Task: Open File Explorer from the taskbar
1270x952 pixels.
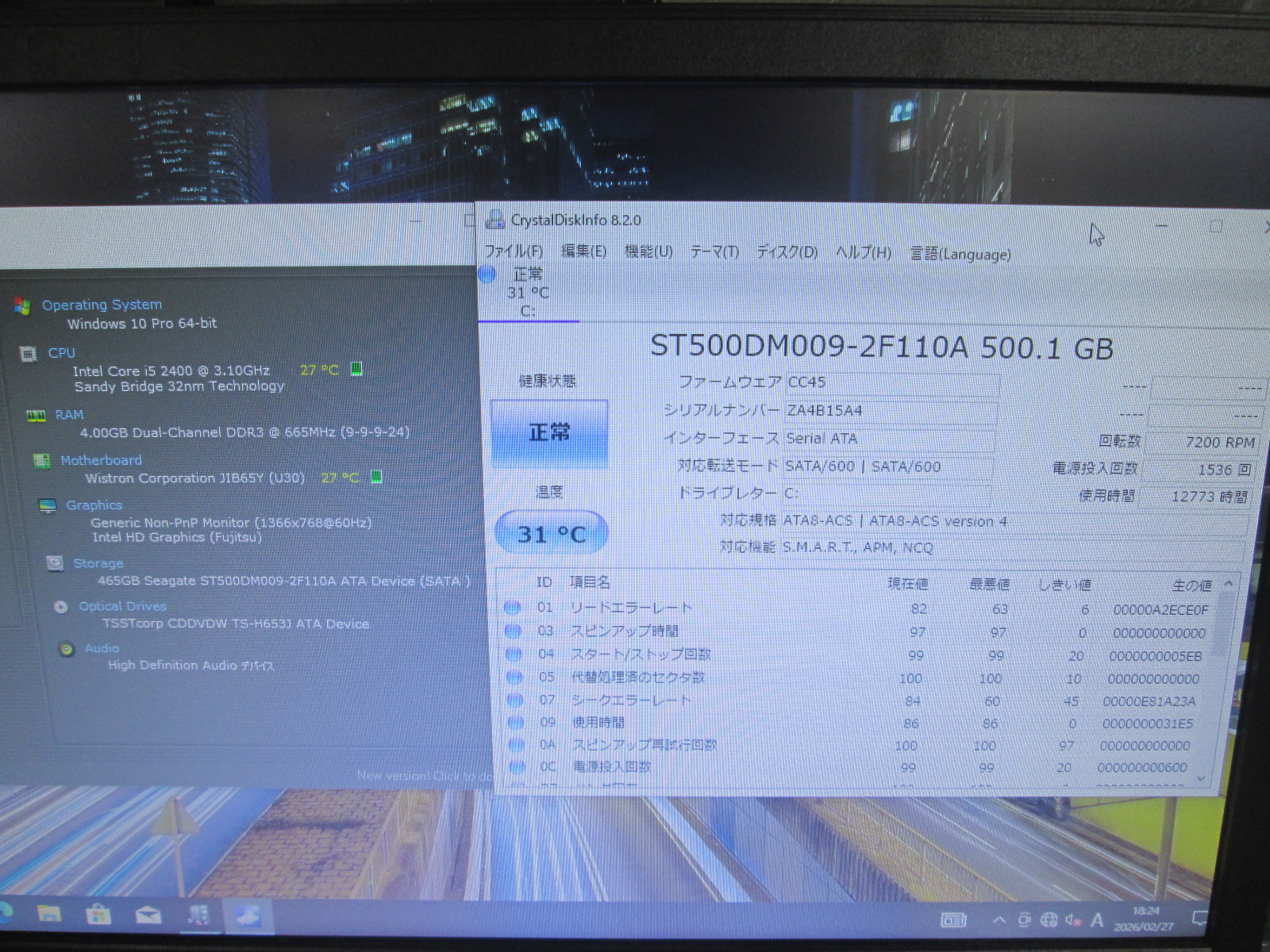Action: point(49,915)
